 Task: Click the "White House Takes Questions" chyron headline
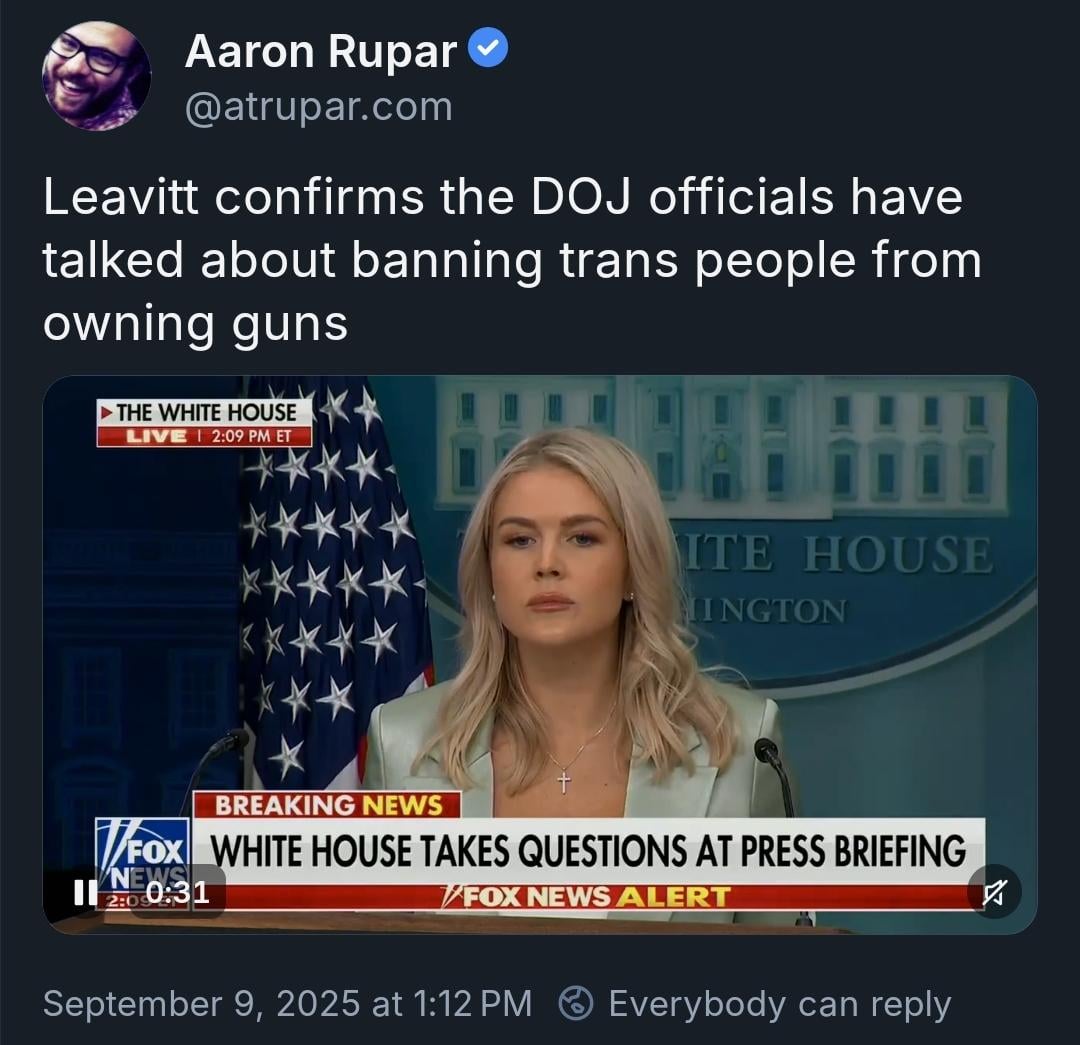[x=588, y=851]
